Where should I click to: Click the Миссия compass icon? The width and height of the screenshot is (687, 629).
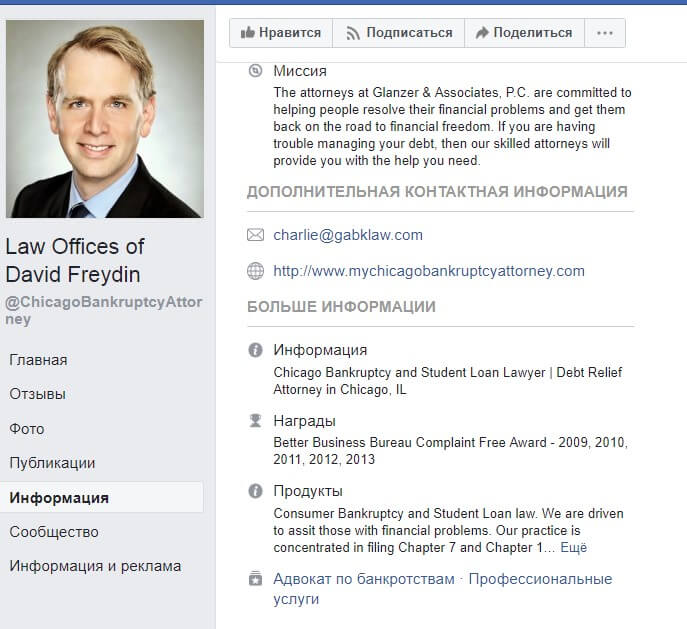pyautogui.click(x=255, y=71)
